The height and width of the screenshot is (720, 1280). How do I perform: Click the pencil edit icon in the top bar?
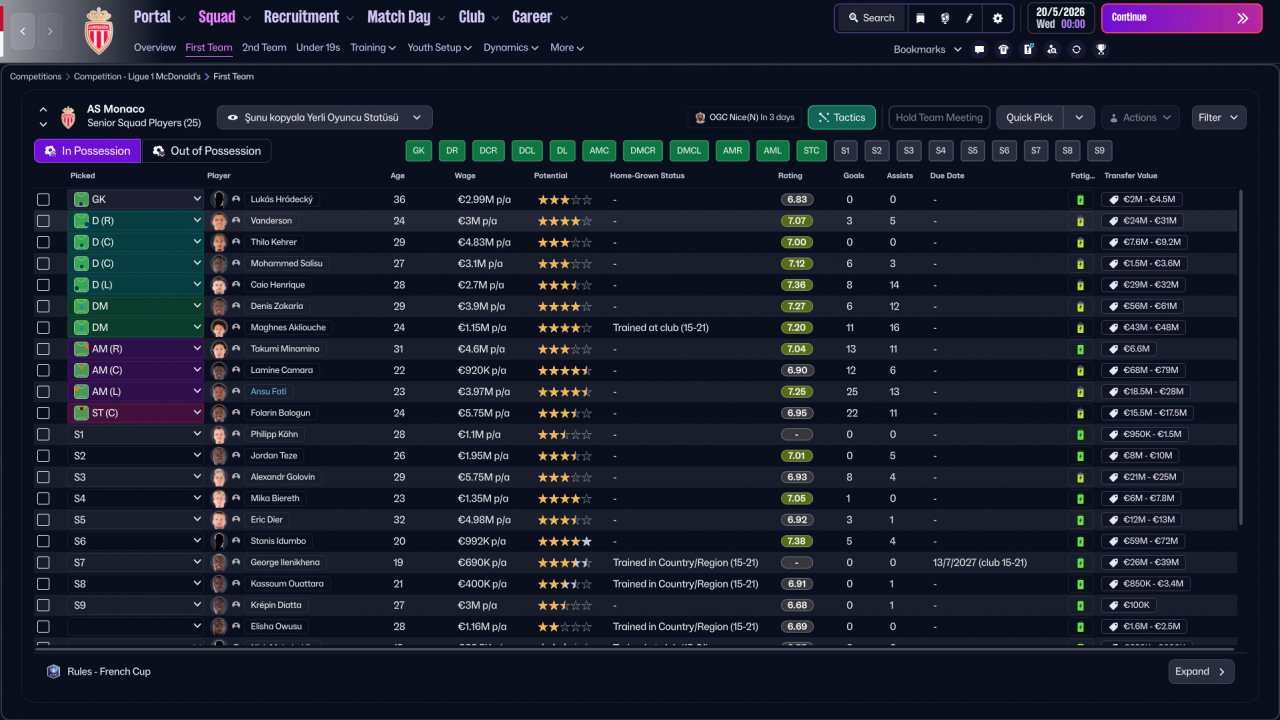pyautogui.click(x=969, y=18)
